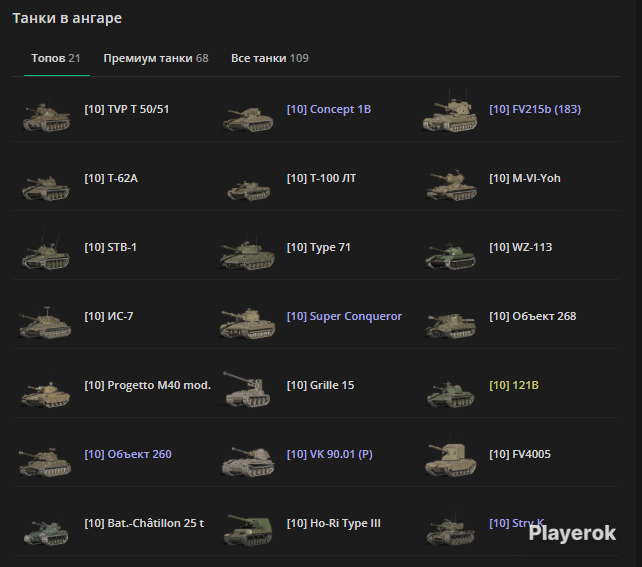642x567 pixels.
Task: Open the [10] Объект 260 link
Action: coord(128,454)
